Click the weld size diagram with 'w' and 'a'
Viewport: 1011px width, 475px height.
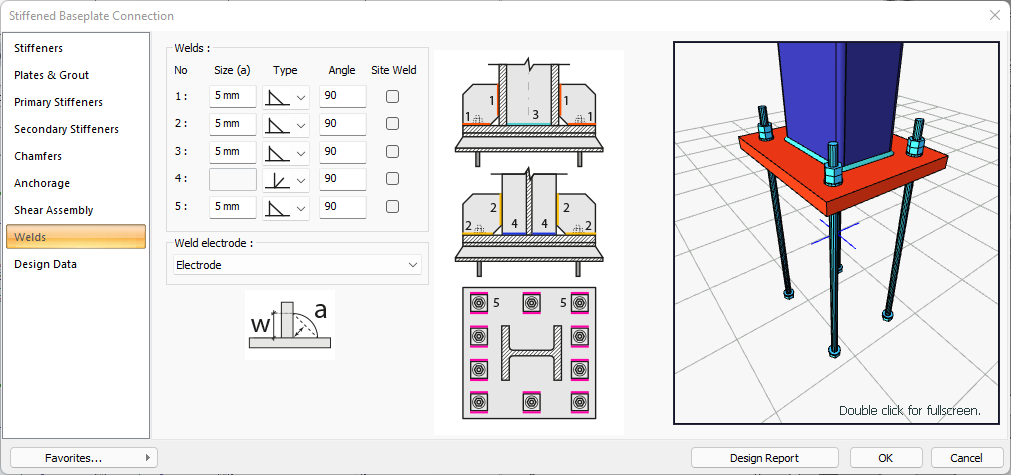(x=290, y=325)
